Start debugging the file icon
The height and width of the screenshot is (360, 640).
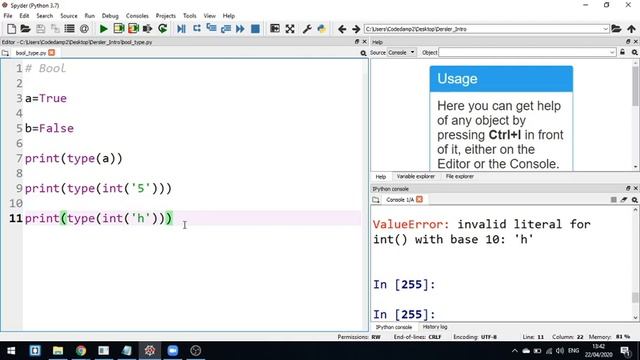(181, 29)
